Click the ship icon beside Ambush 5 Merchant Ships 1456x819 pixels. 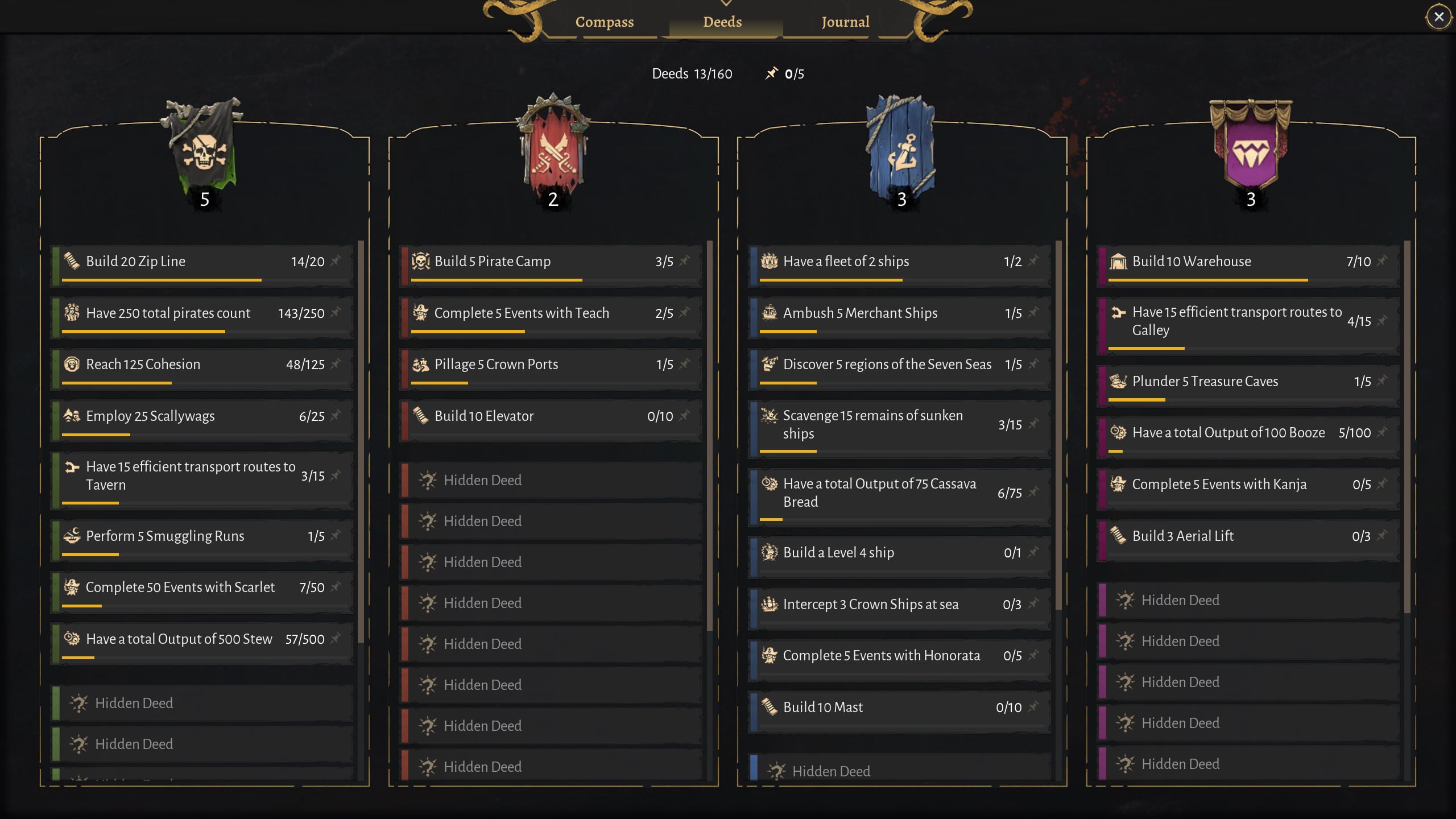click(769, 313)
